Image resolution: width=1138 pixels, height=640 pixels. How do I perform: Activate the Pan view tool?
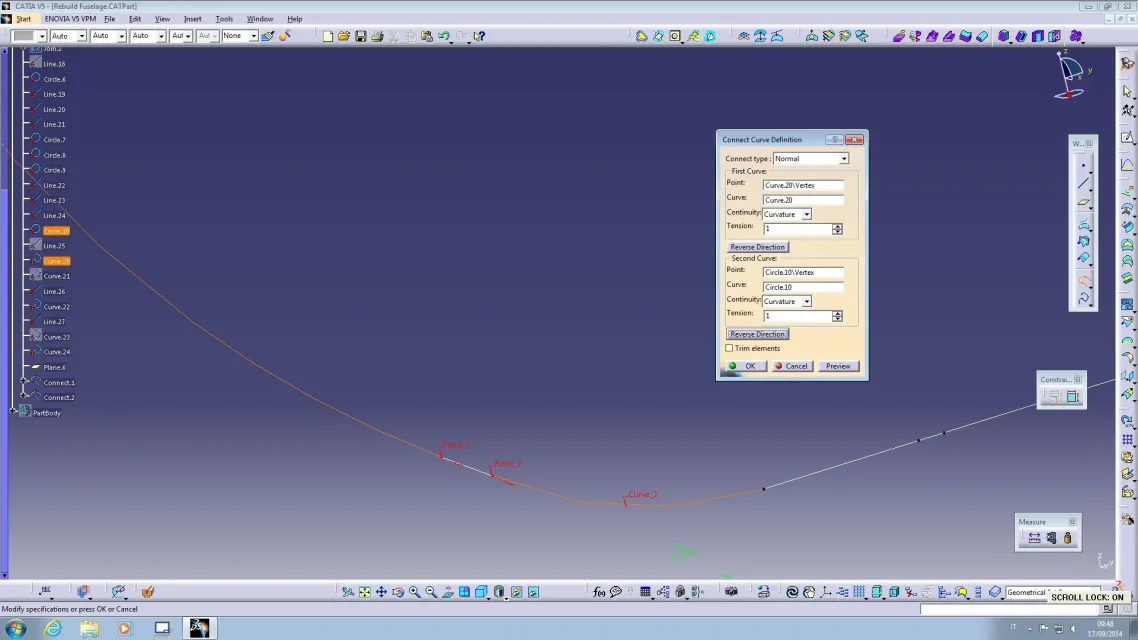click(381, 592)
